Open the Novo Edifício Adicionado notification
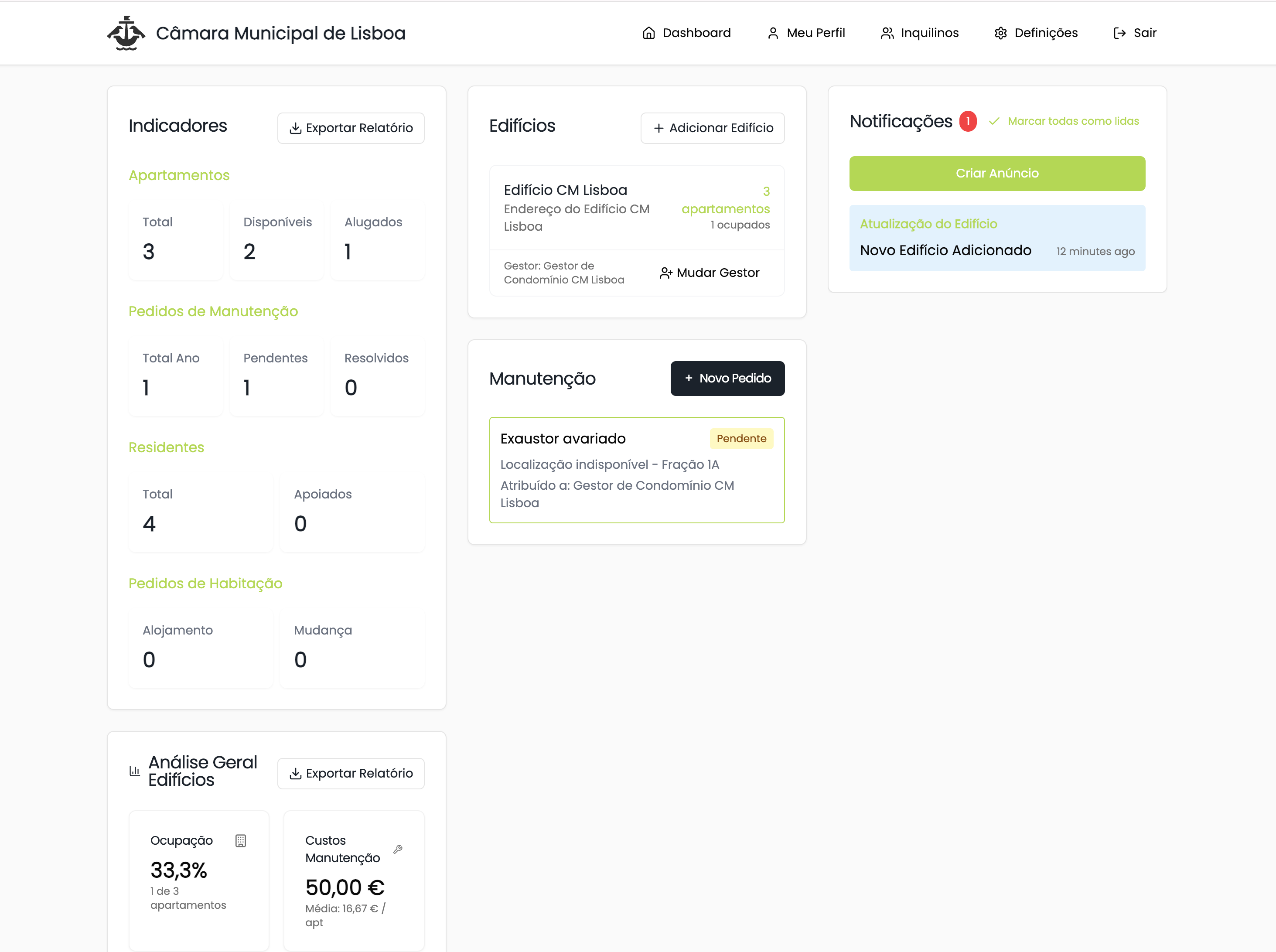 pos(997,238)
